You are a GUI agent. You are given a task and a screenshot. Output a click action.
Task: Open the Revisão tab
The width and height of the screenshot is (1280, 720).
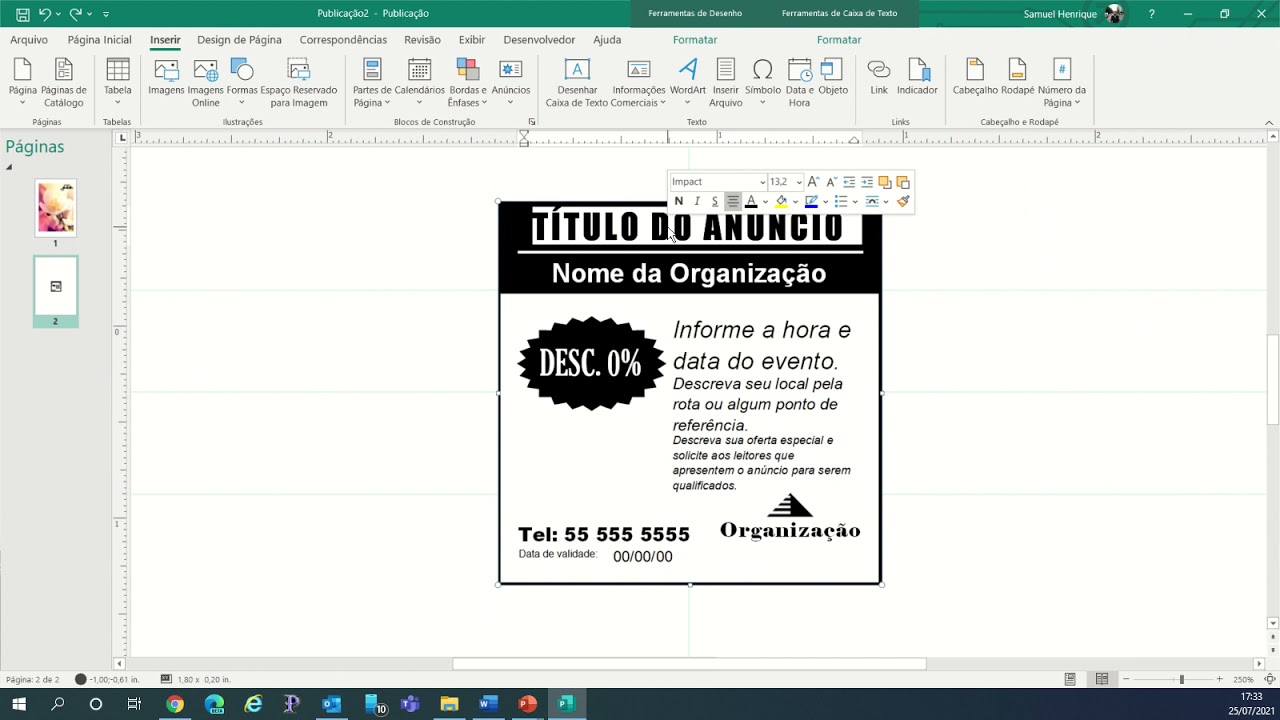click(x=422, y=40)
